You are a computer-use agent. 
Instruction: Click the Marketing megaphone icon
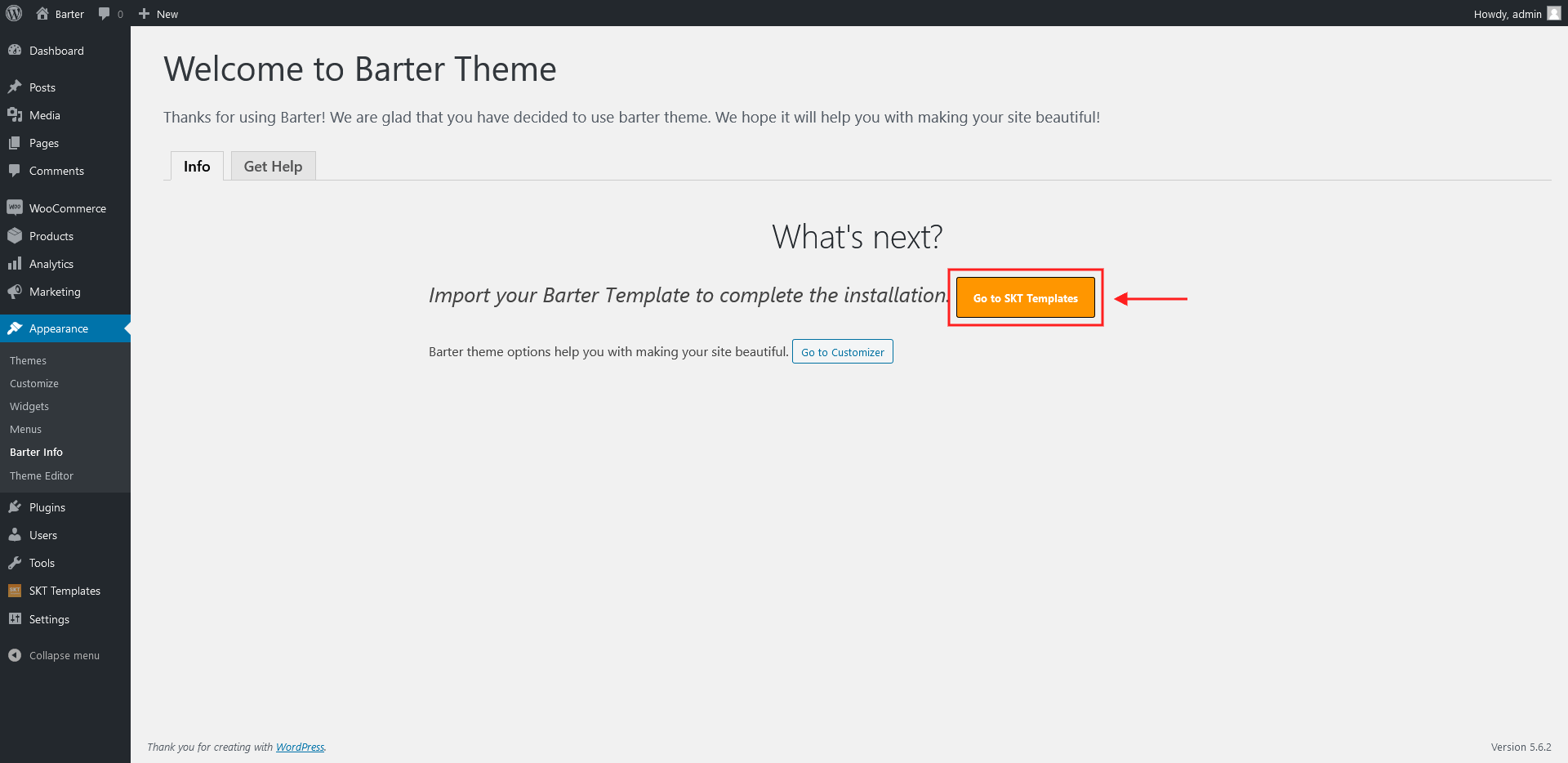click(15, 291)
